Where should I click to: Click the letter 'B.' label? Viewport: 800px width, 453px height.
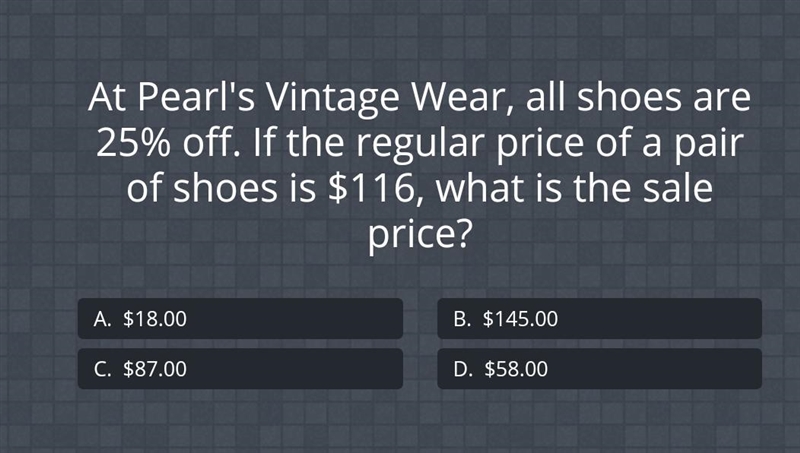click(462, 319)
